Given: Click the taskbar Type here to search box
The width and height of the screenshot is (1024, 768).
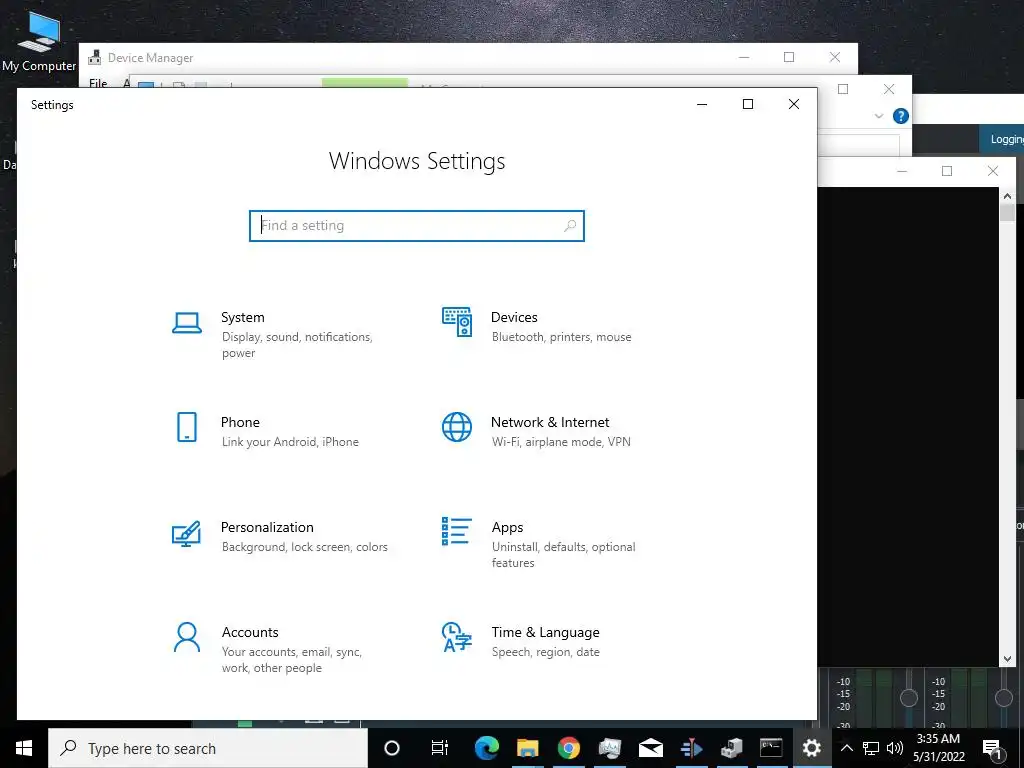Looking at the screenshot, I should (x=208, y=748).
